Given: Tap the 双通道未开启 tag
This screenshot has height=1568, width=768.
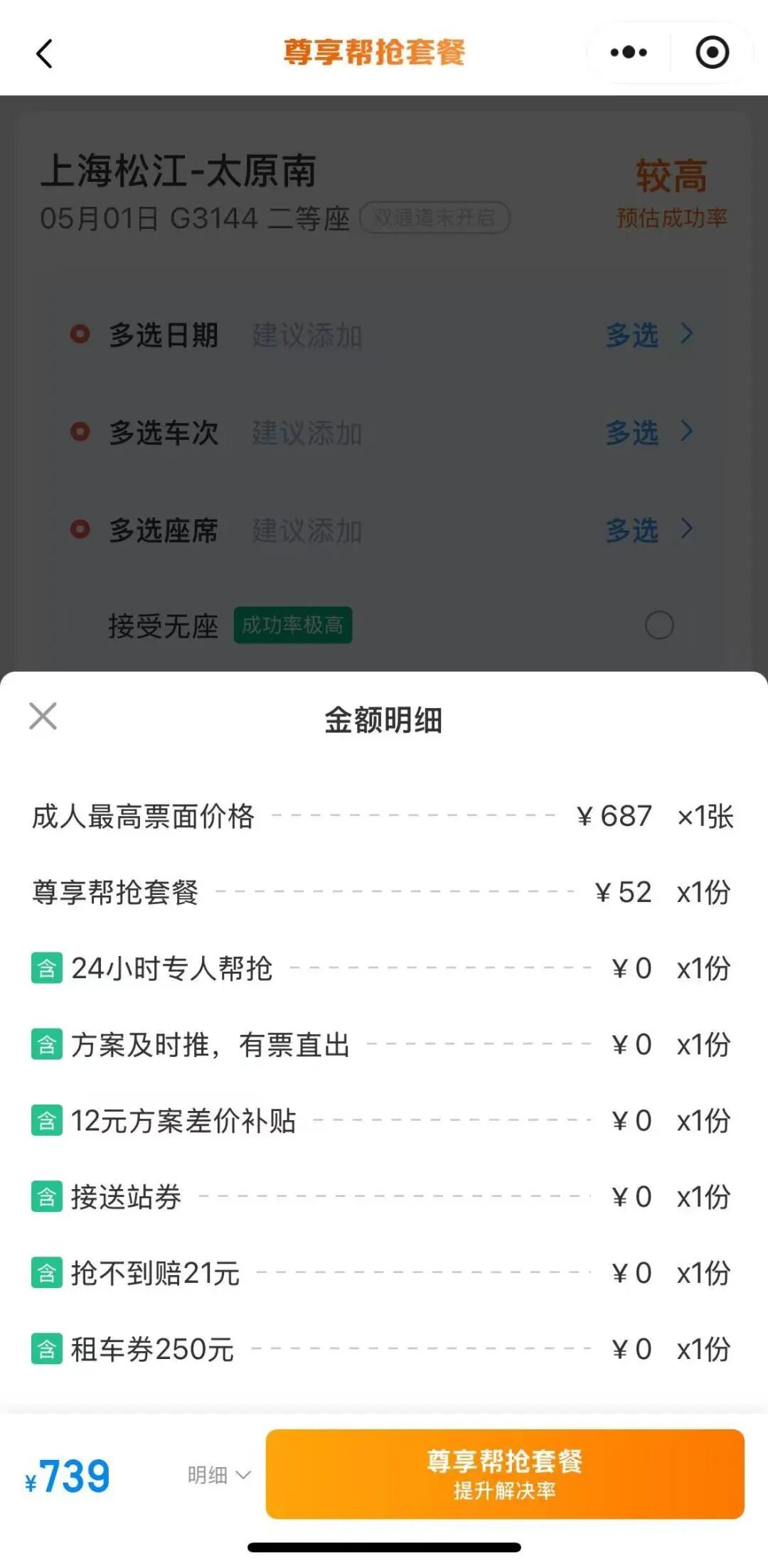Looking at the screenshot, I should [434, 218].
